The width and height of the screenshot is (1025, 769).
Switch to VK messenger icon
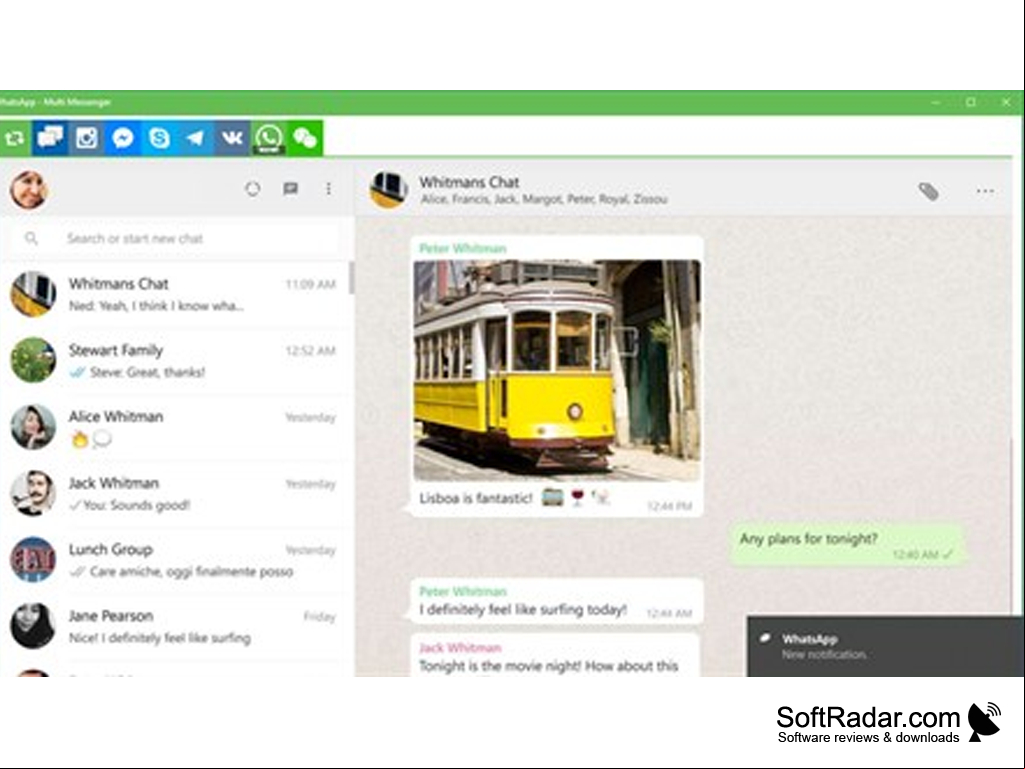232,138
